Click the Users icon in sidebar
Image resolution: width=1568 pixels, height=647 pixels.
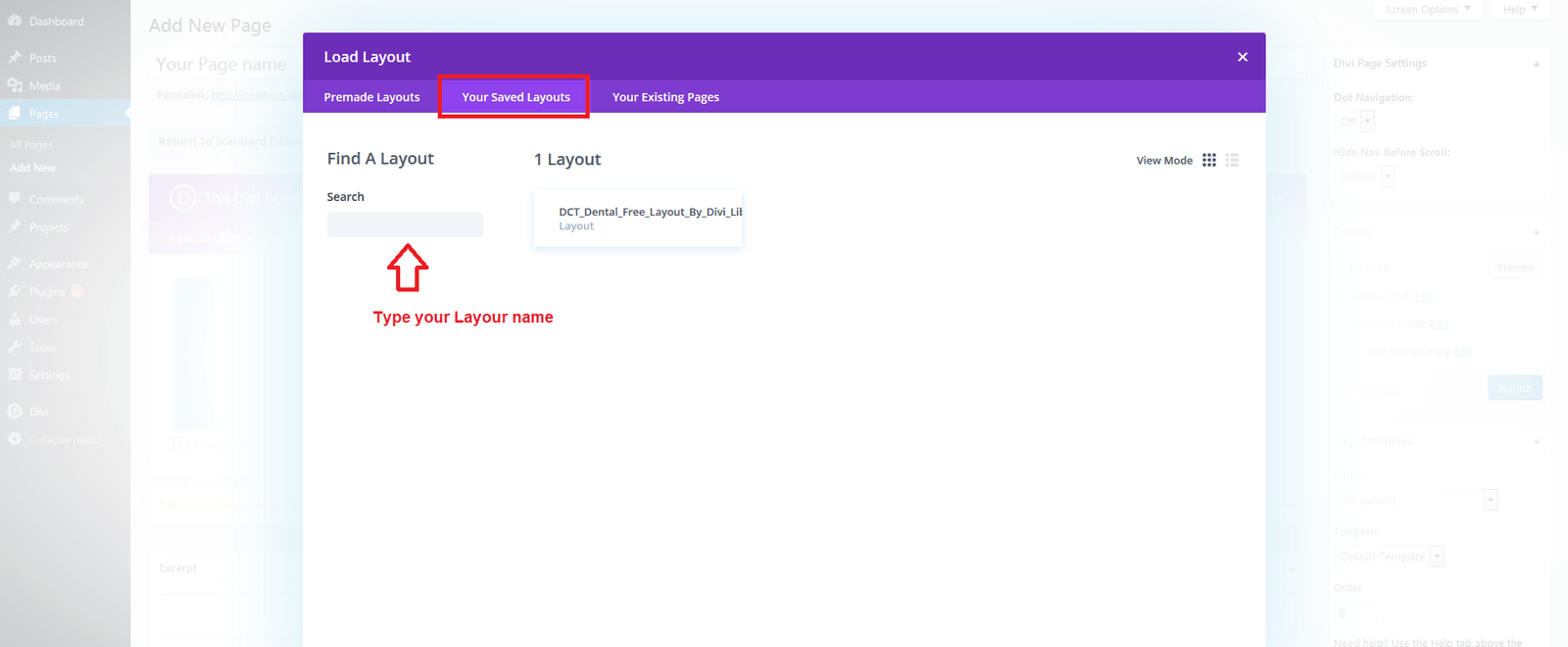click(15, 319)
